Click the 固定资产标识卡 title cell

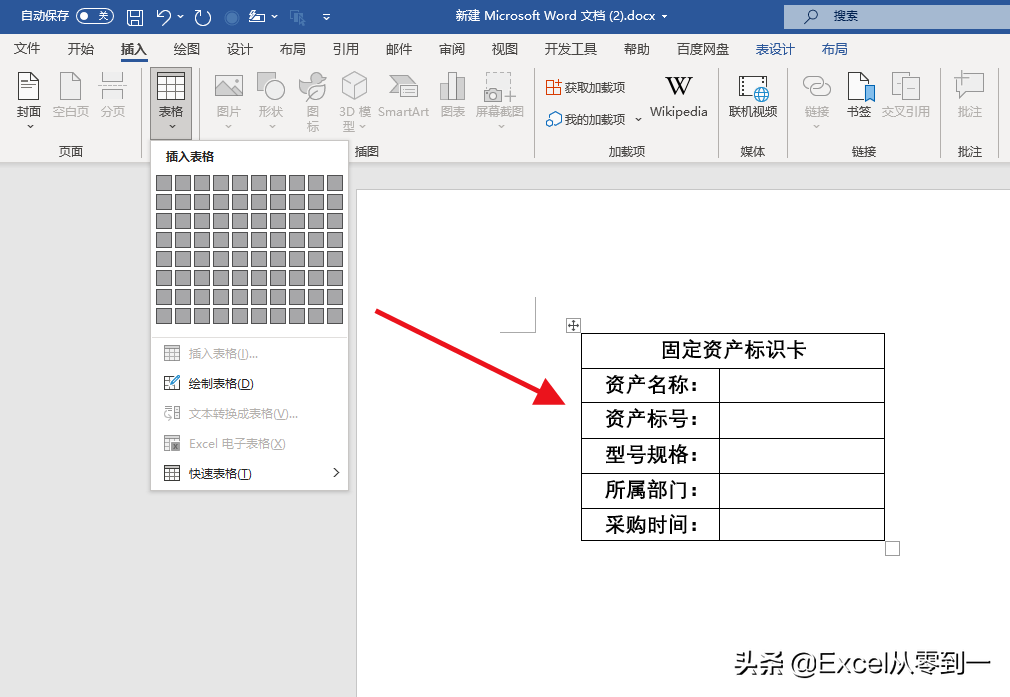(733, 350)
